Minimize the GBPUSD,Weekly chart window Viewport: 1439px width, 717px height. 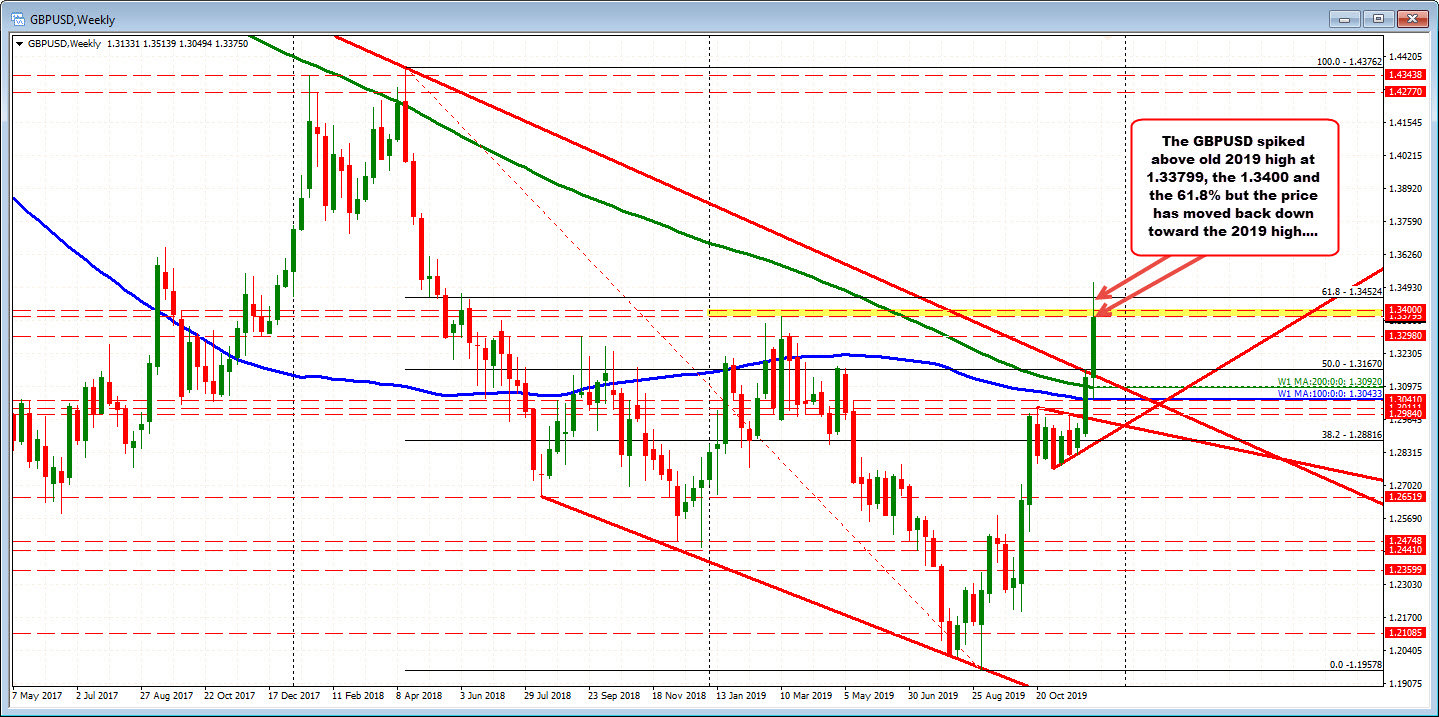coord(1347,18)
